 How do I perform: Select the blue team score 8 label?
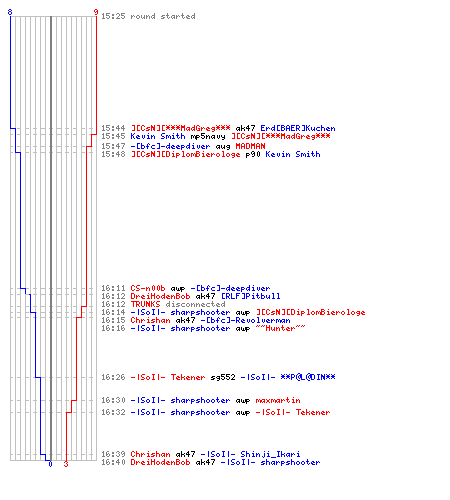[10, 12]
